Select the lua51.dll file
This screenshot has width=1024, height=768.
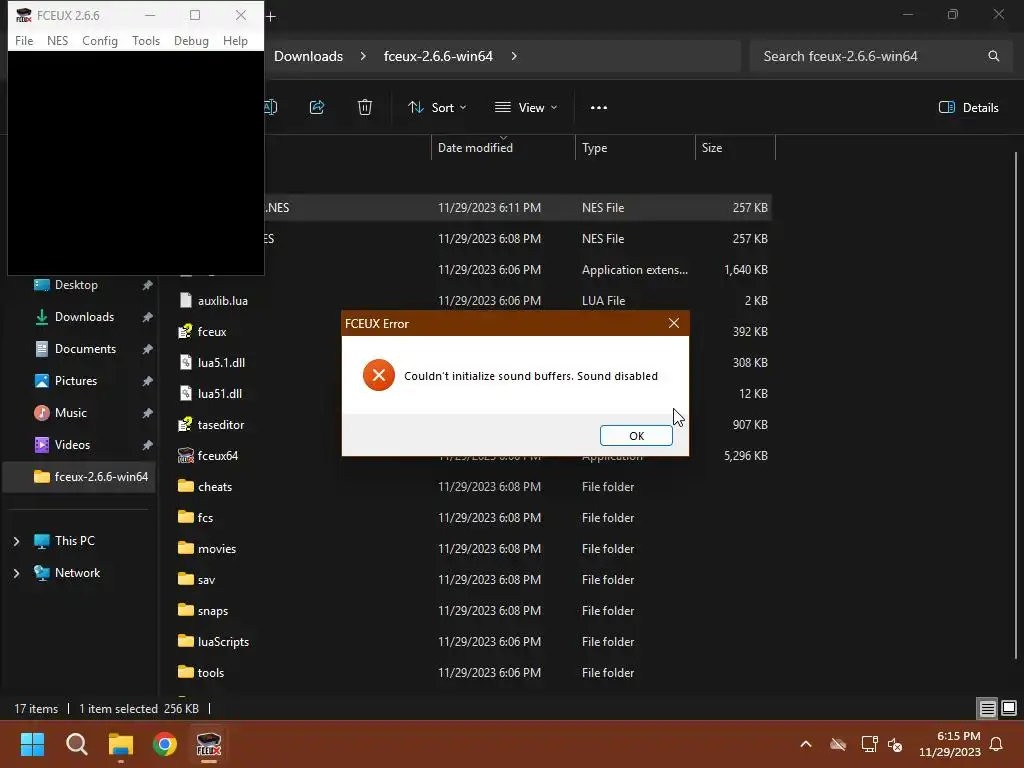(x=219, y=394)
